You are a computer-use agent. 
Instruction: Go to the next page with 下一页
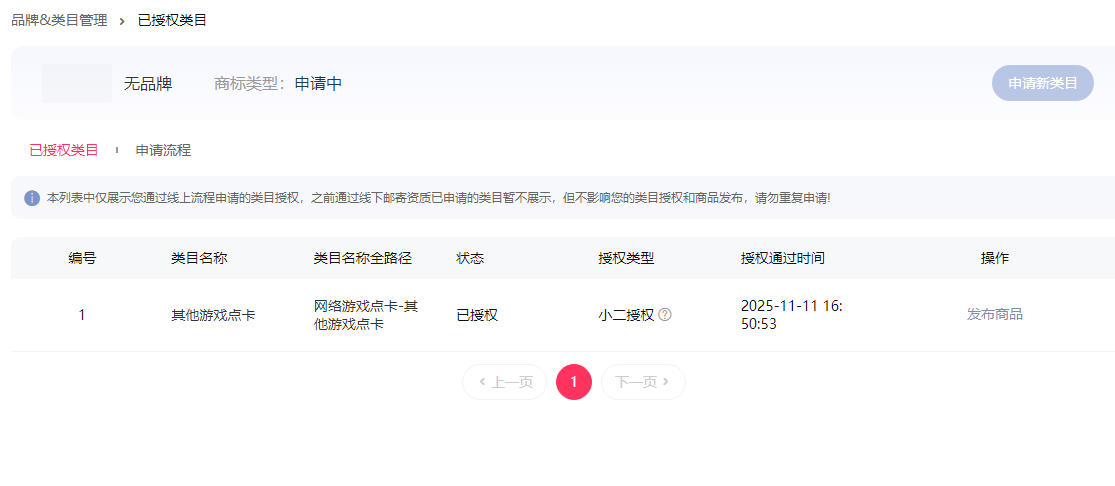642,382
